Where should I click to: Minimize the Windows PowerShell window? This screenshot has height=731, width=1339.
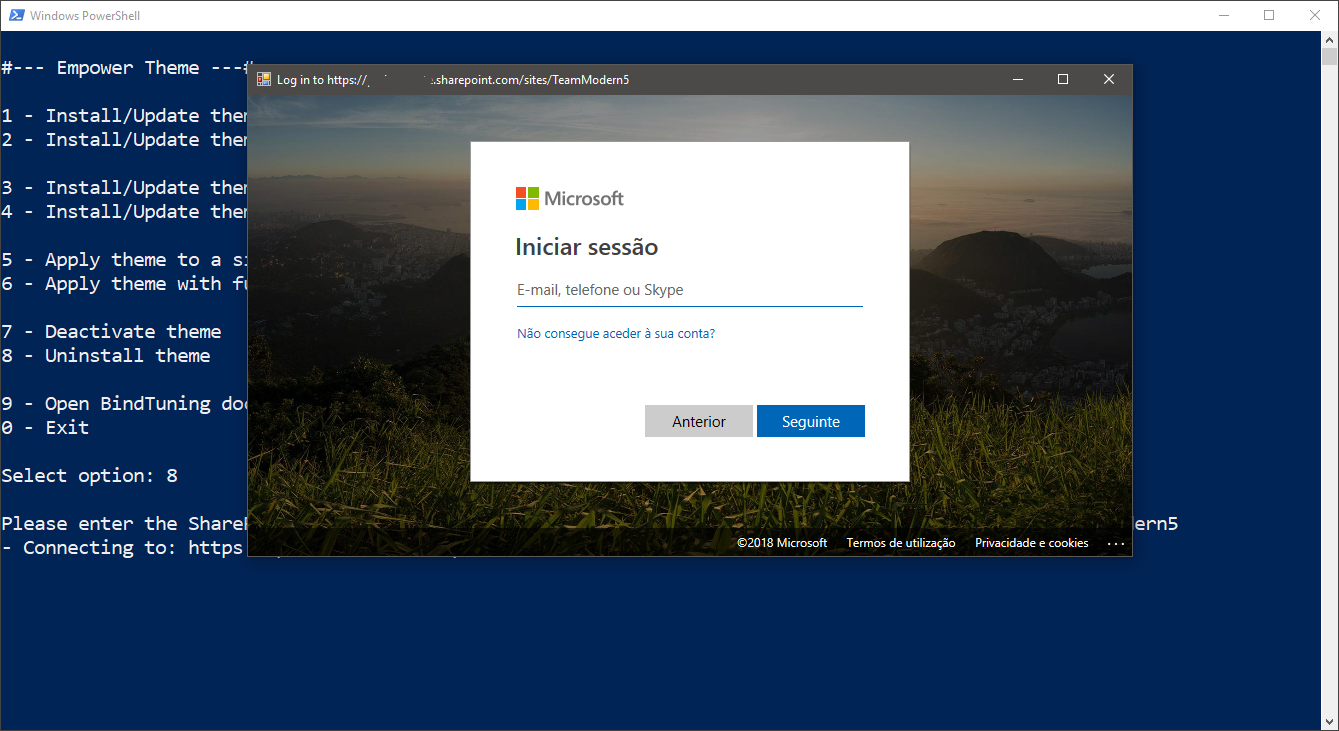pos(1223,15)
